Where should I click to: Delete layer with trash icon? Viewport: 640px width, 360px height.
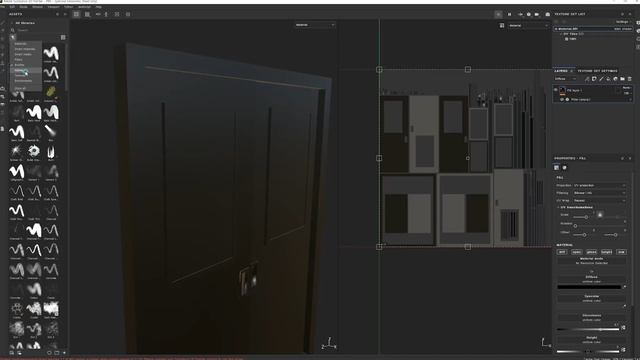(x=630, y=79)
